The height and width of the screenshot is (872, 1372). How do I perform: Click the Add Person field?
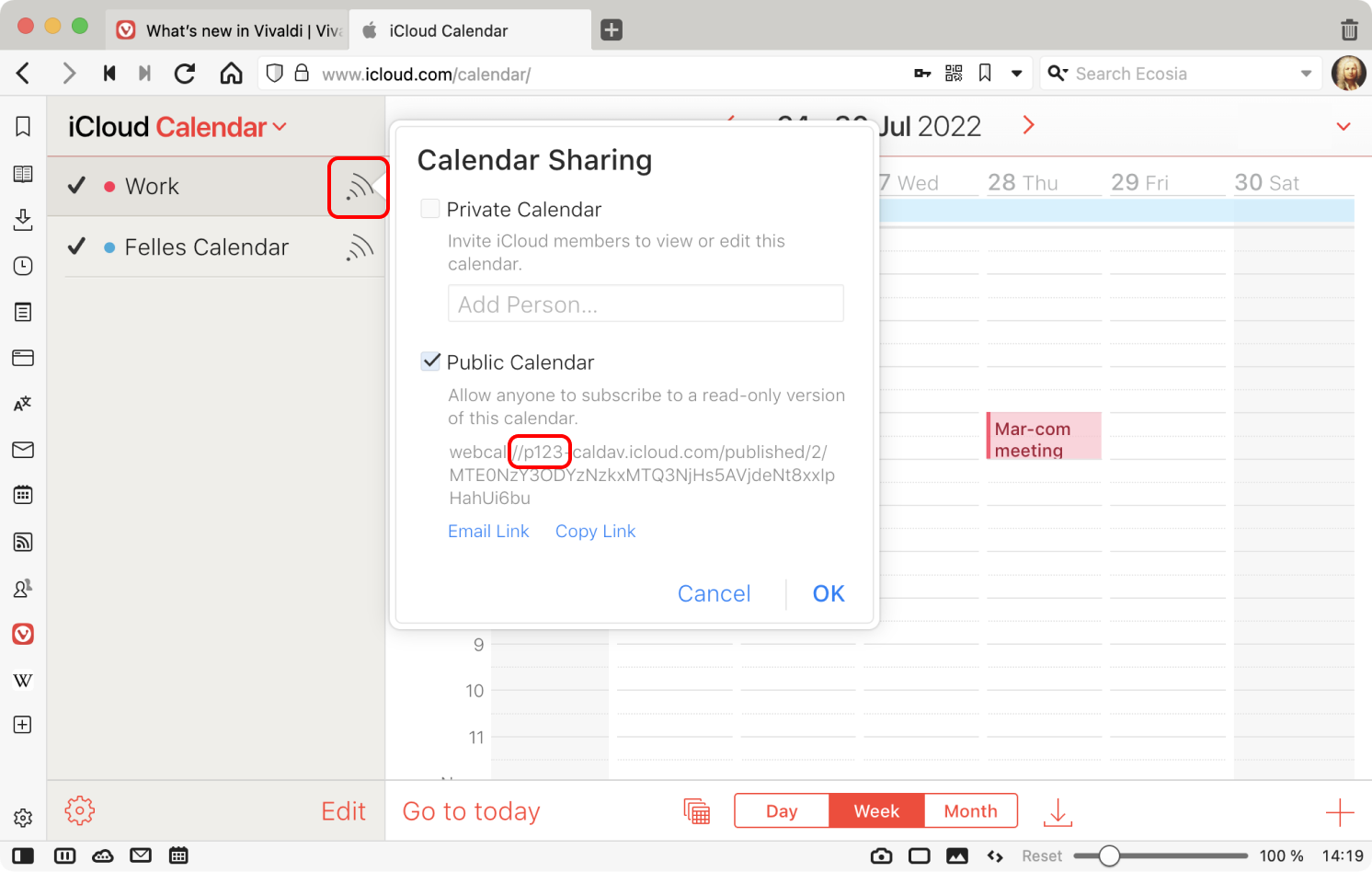pyautogui.click(x=646, y=304)
